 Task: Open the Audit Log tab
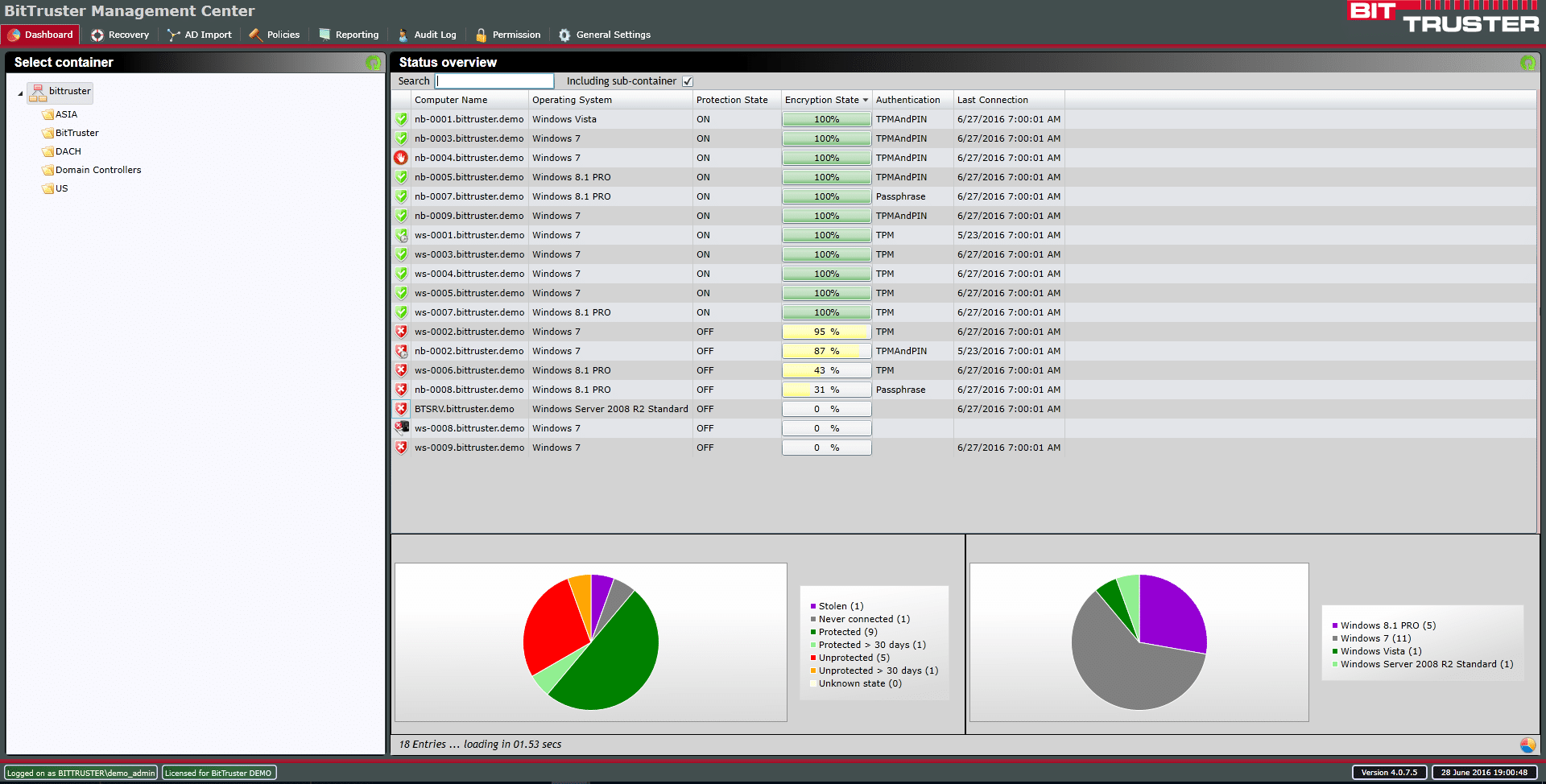(x=427, y=35)
